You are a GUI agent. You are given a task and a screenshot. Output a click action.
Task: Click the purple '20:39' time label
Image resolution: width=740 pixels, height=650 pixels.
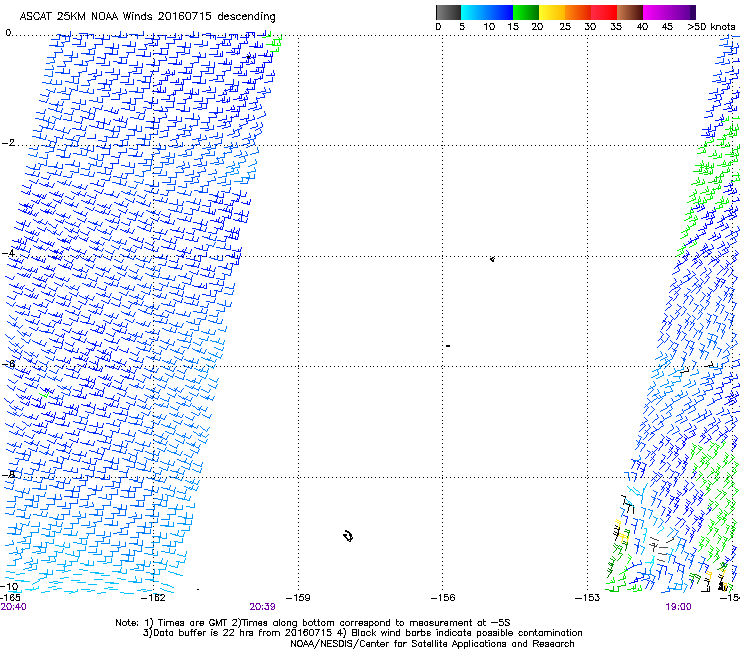(262, 607)
